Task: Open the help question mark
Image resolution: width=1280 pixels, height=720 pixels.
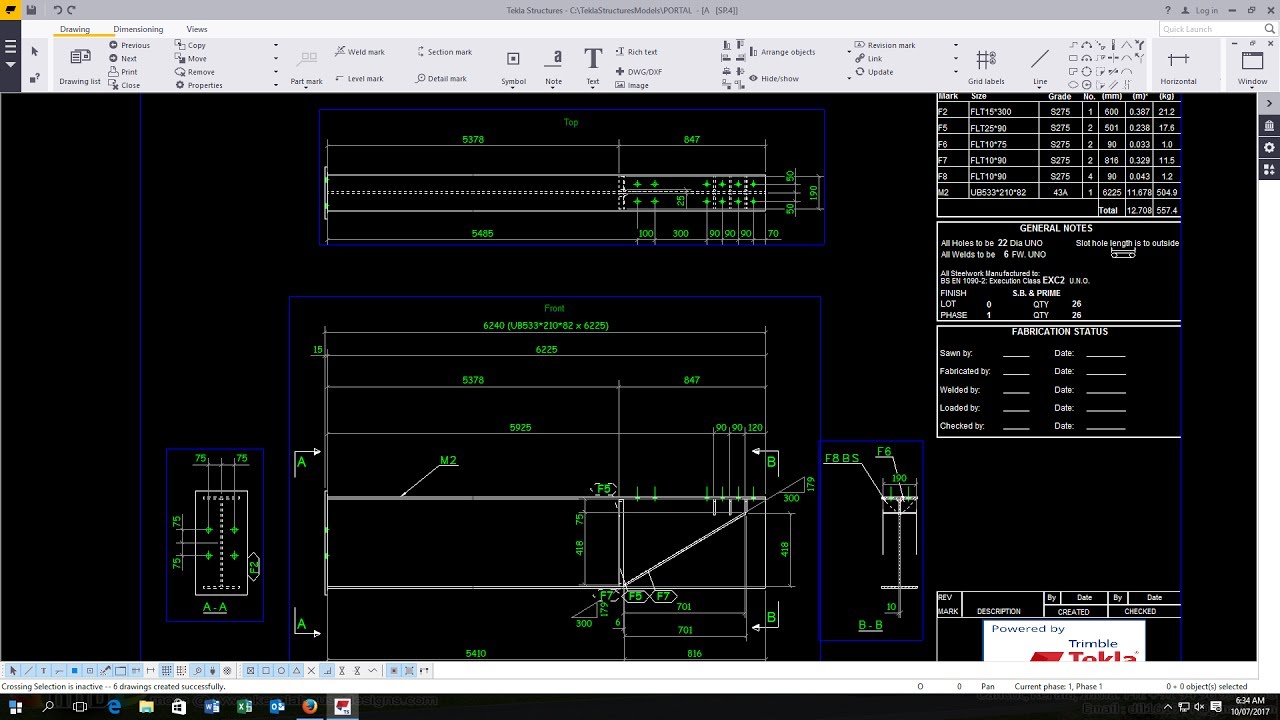Action: coord(1167,10)
